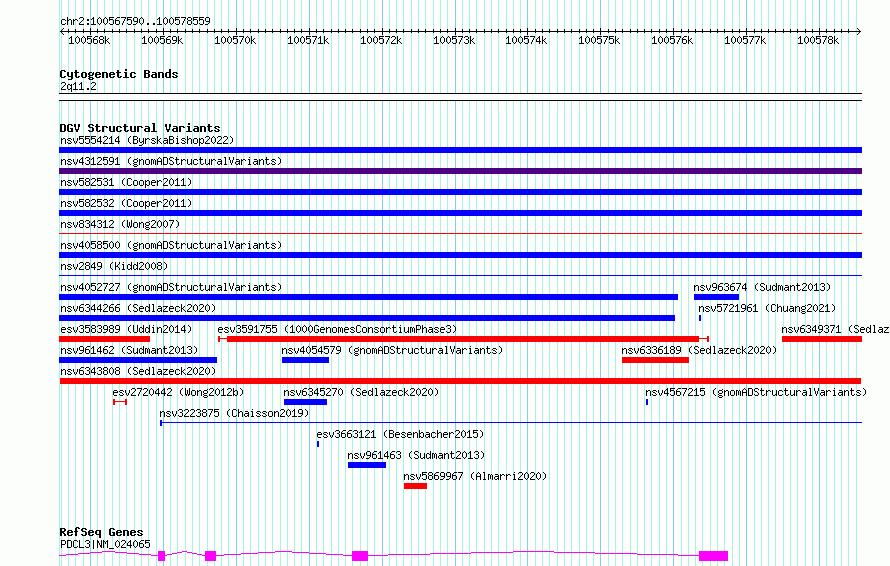890x566 pixels.
Task: Click the nsv582532 (Cooper2011) variant label
Action: click(x=126, y=203)
